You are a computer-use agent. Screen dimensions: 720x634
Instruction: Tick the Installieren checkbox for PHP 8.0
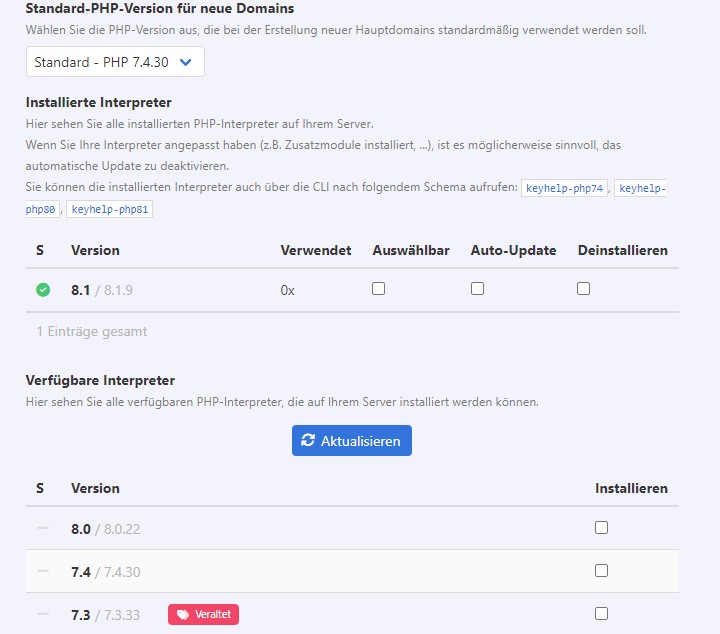[x=601, y=528]
